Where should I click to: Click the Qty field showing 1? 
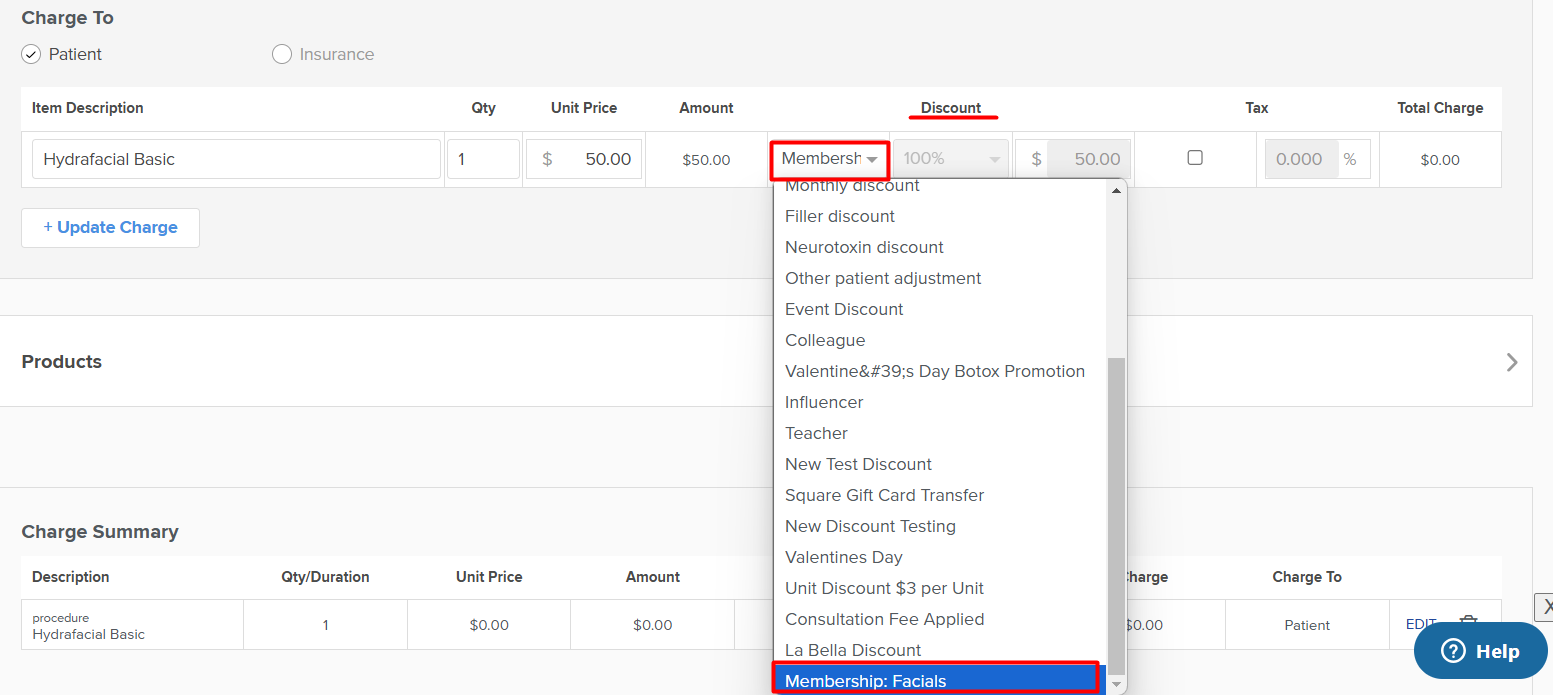[x=483, y=159]
